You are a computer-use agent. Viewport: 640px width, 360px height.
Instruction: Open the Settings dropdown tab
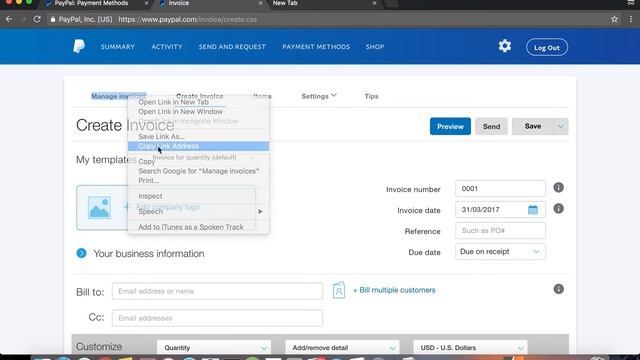click(319, 96)
